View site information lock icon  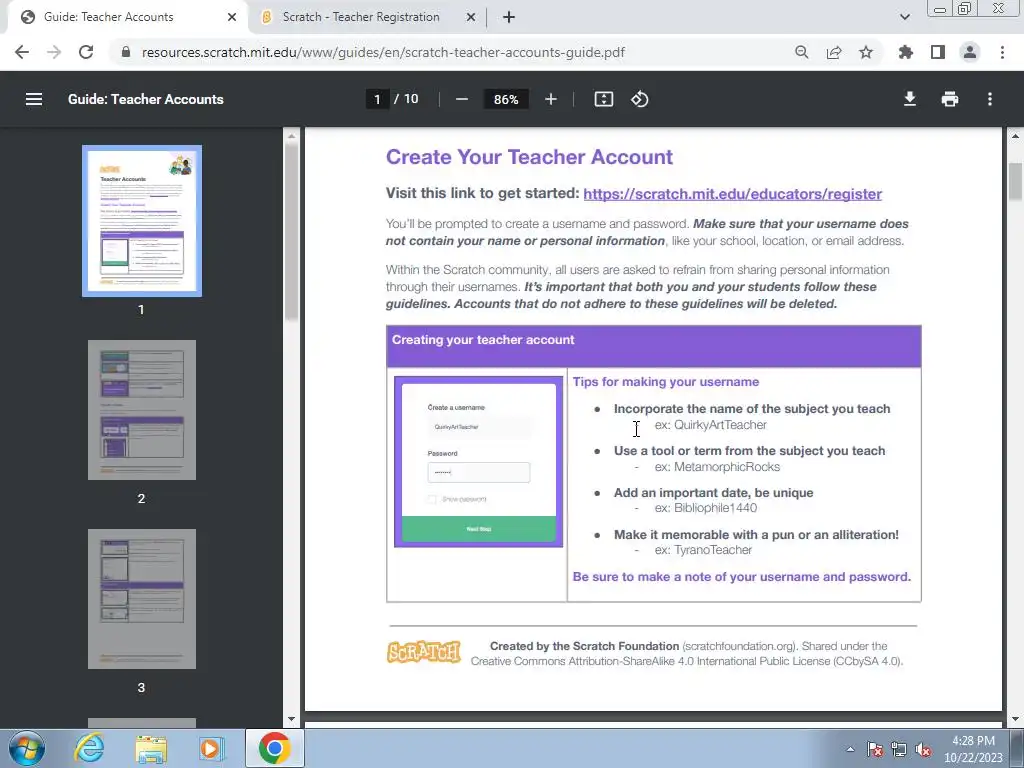coord(126,52)
